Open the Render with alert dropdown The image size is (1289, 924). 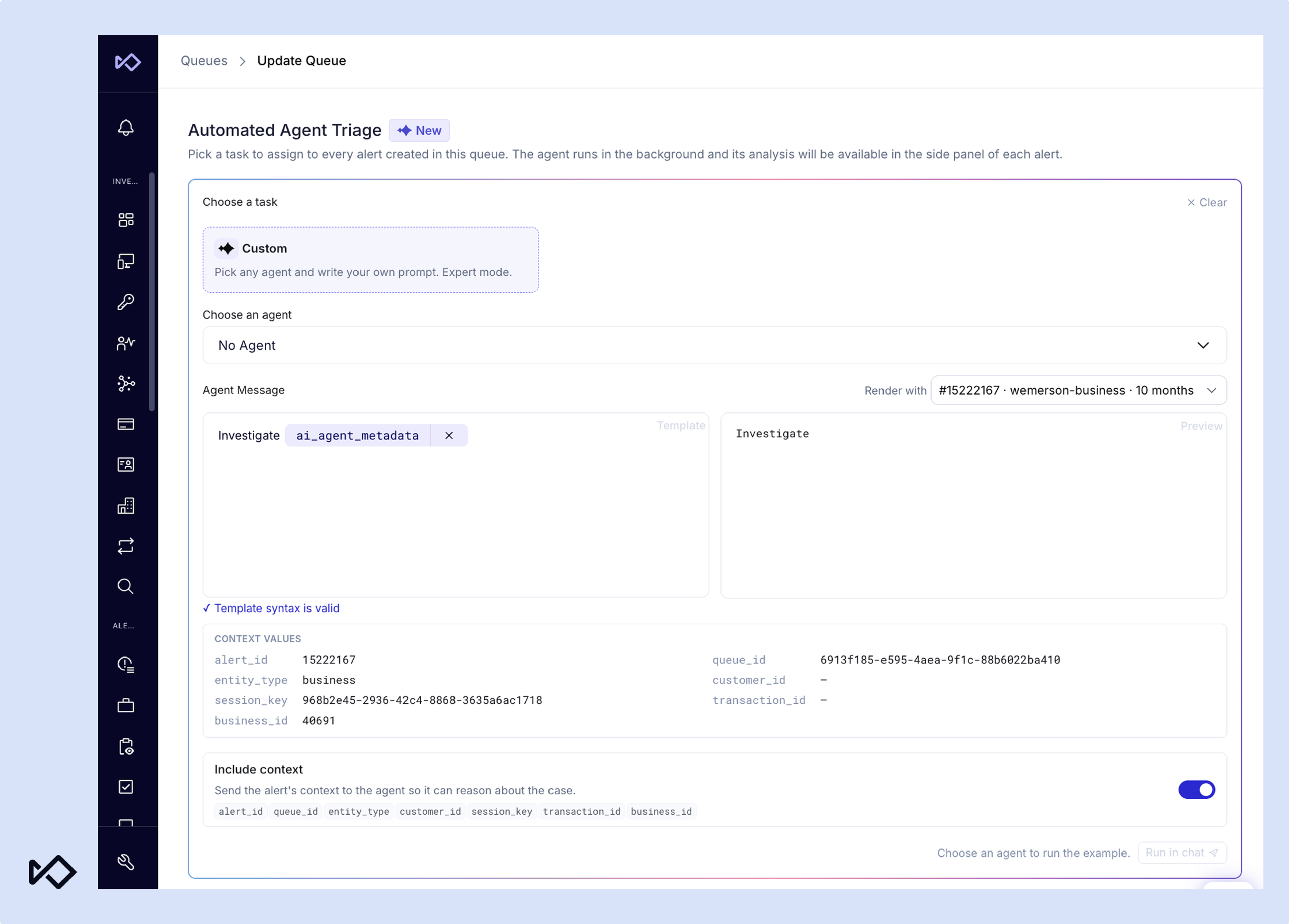(x=1078, y=390)
